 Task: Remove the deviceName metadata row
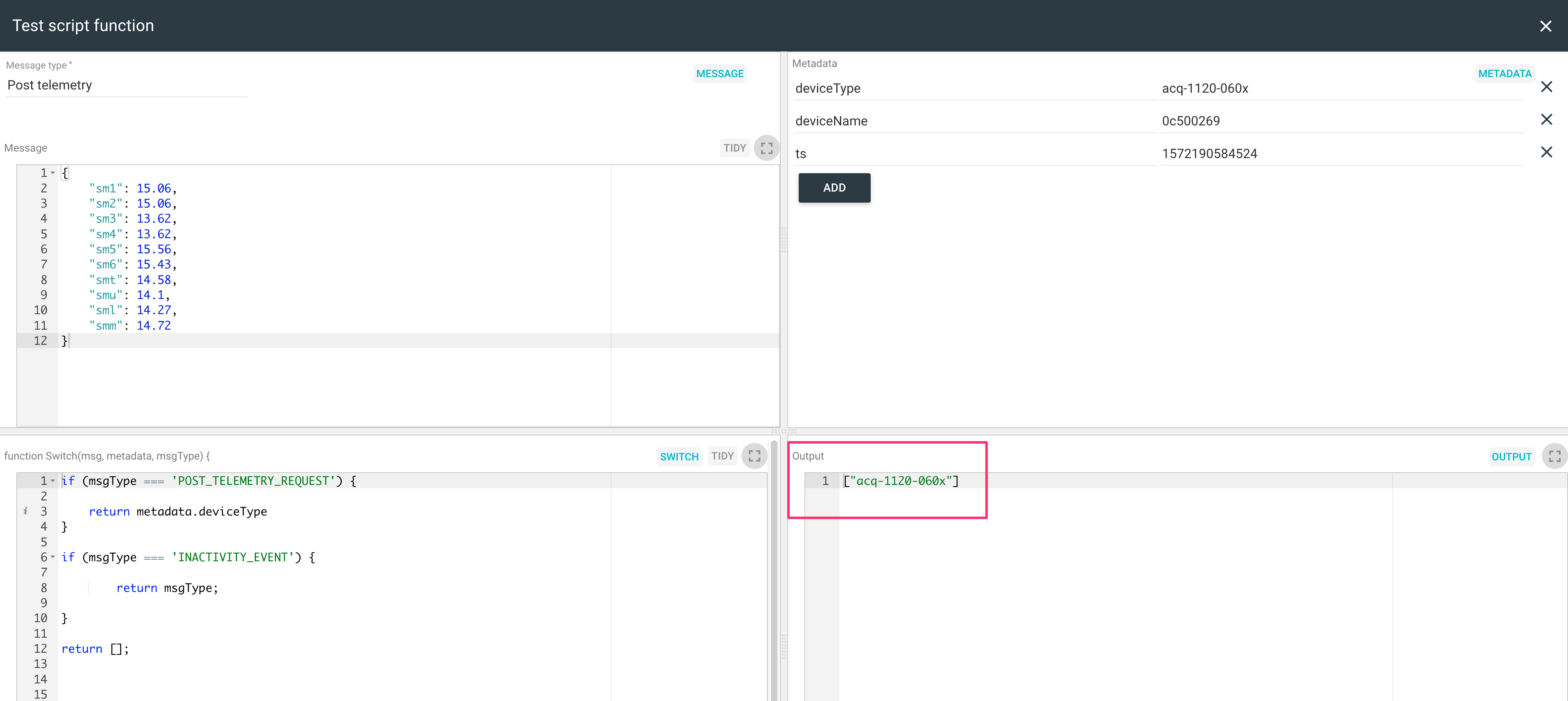[1546, 119]
